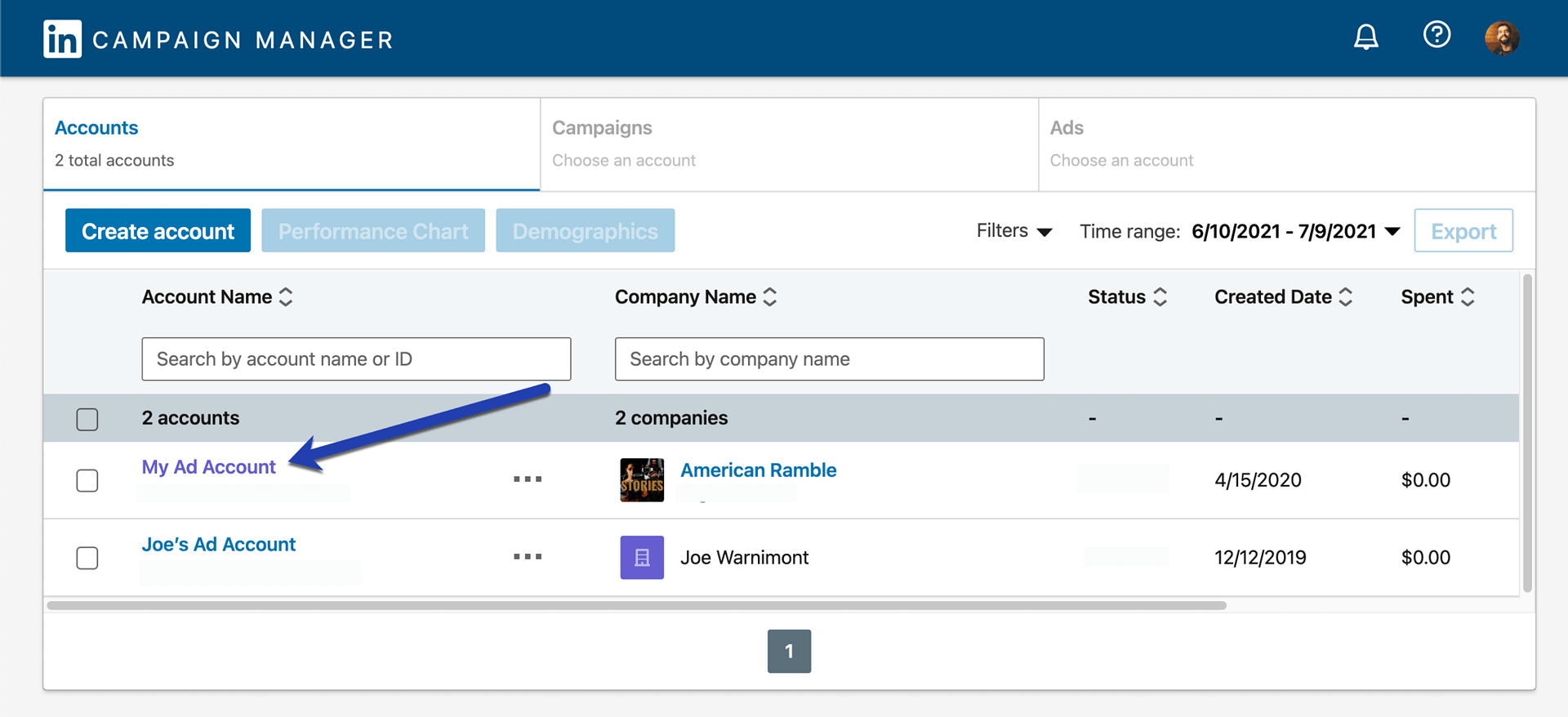Switch to the Accounts tab
1568x717 pixels.
click(292, 145)
